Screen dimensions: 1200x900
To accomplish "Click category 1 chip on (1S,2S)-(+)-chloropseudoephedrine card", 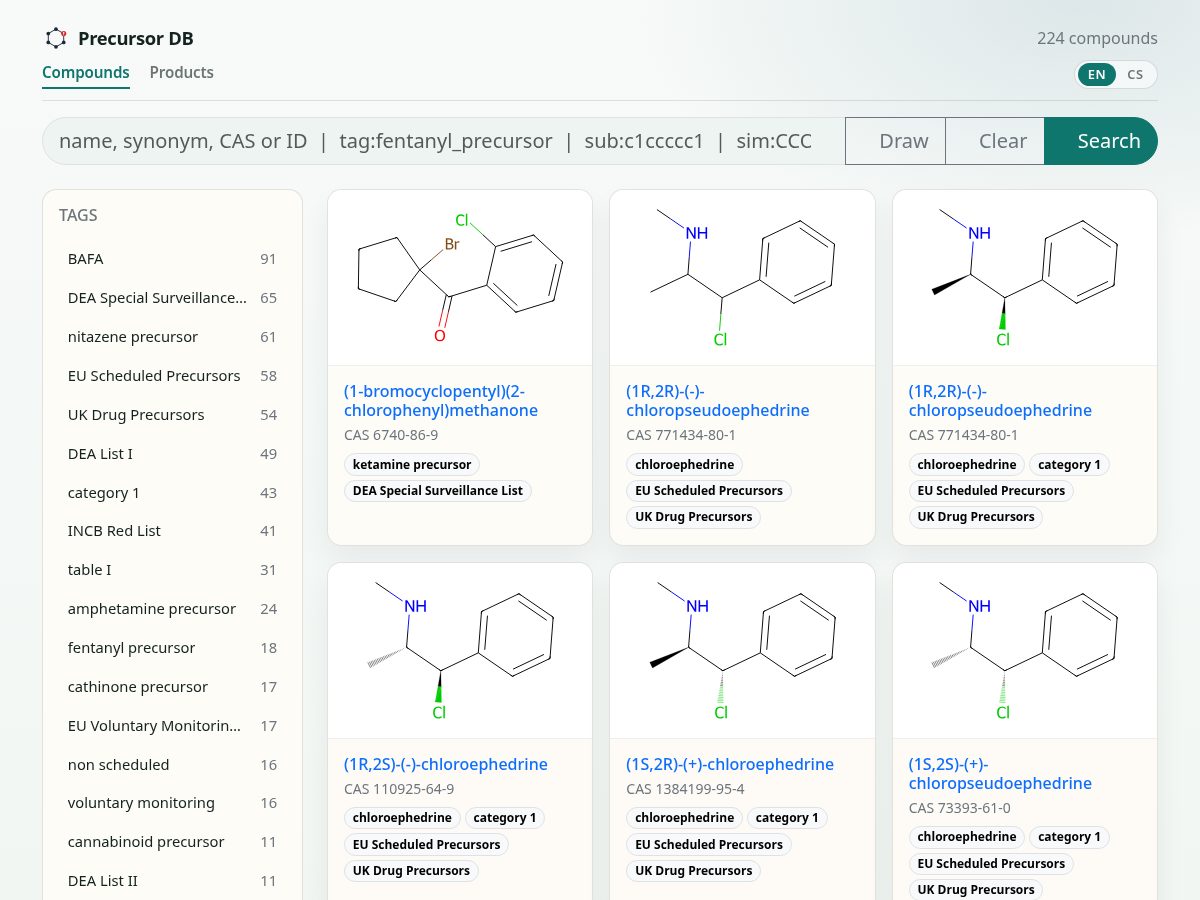I will point(1070,837).
